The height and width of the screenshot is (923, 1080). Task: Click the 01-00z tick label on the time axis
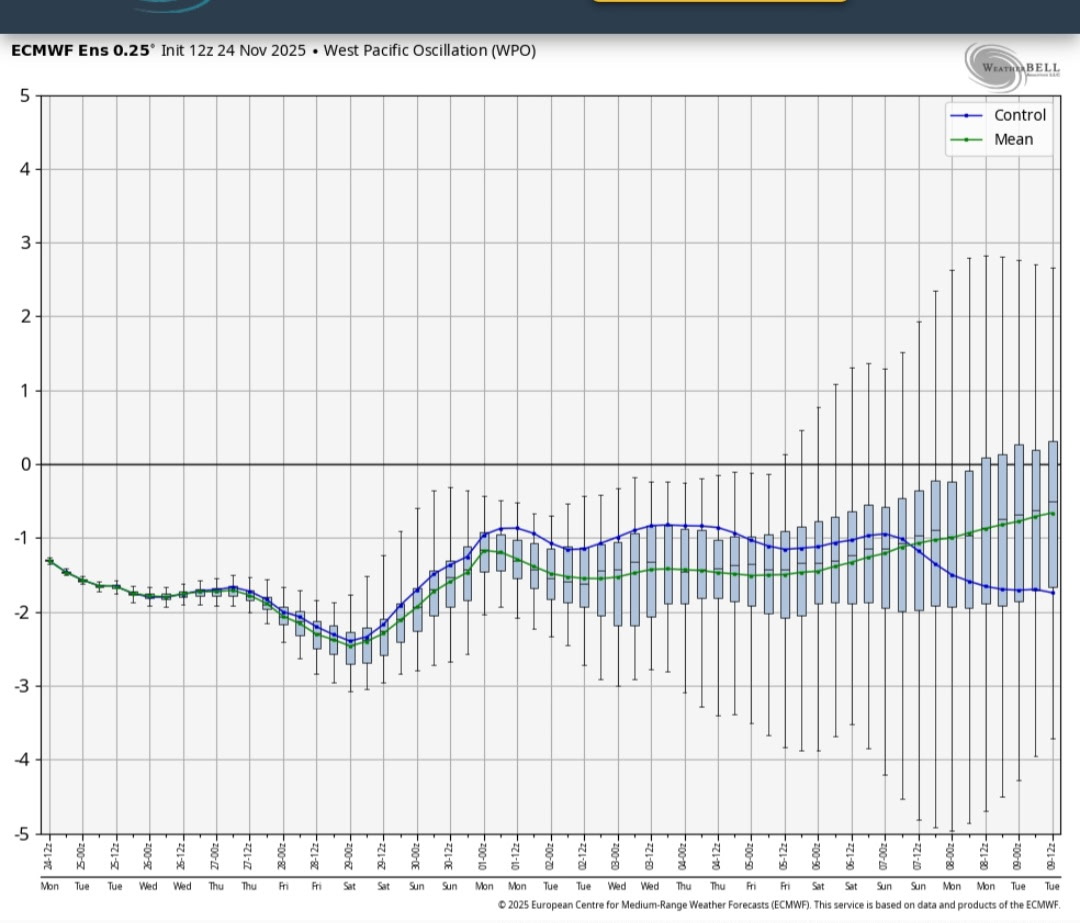[x=484, y=856]
